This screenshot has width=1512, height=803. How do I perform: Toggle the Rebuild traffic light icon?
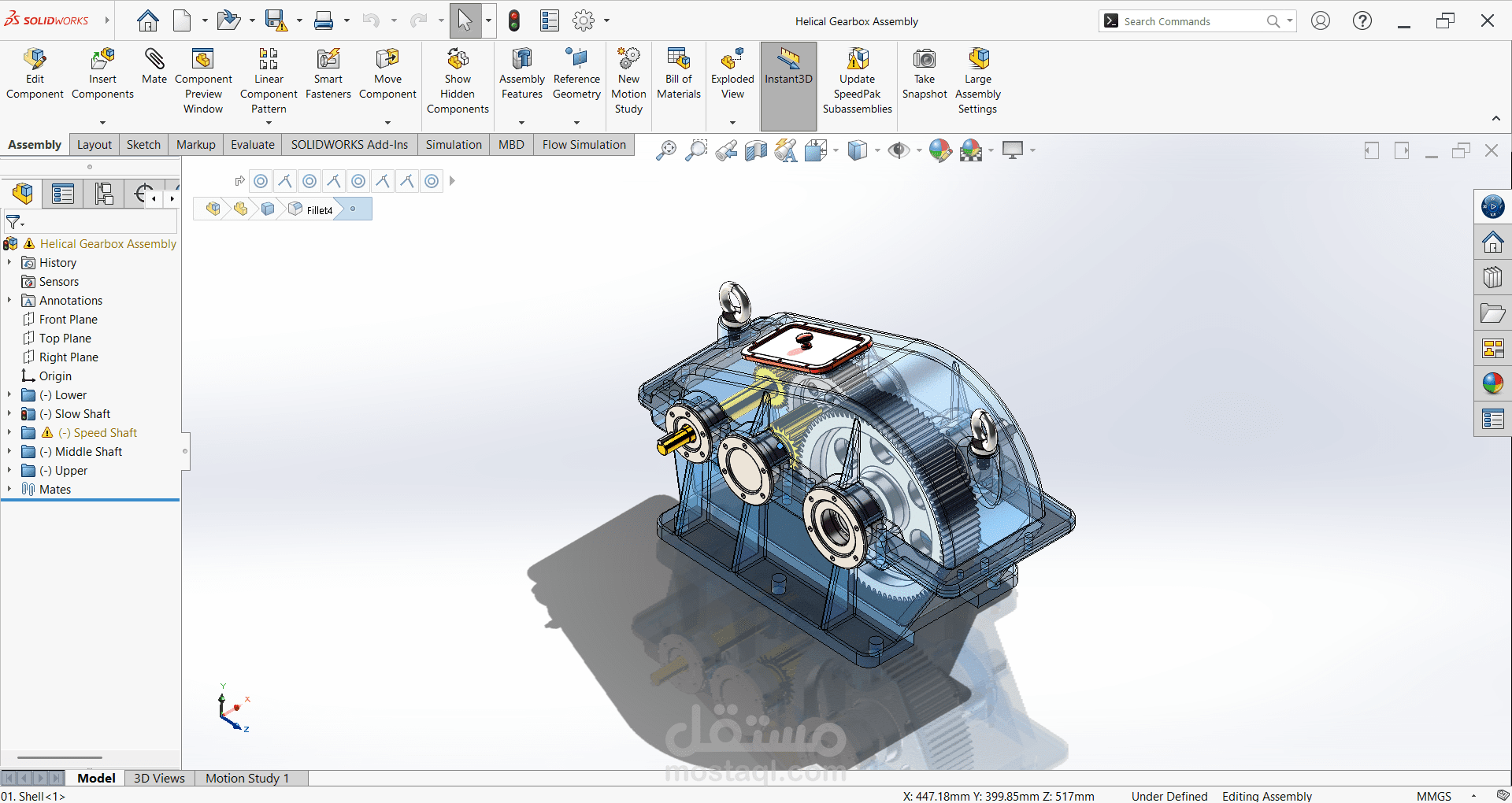514,20
